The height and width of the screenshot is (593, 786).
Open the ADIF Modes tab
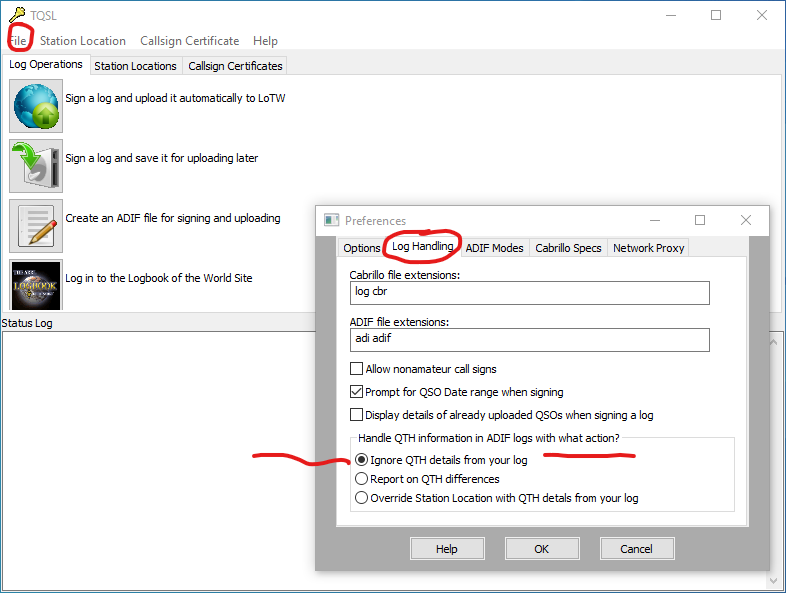click(x=494, y=248)
